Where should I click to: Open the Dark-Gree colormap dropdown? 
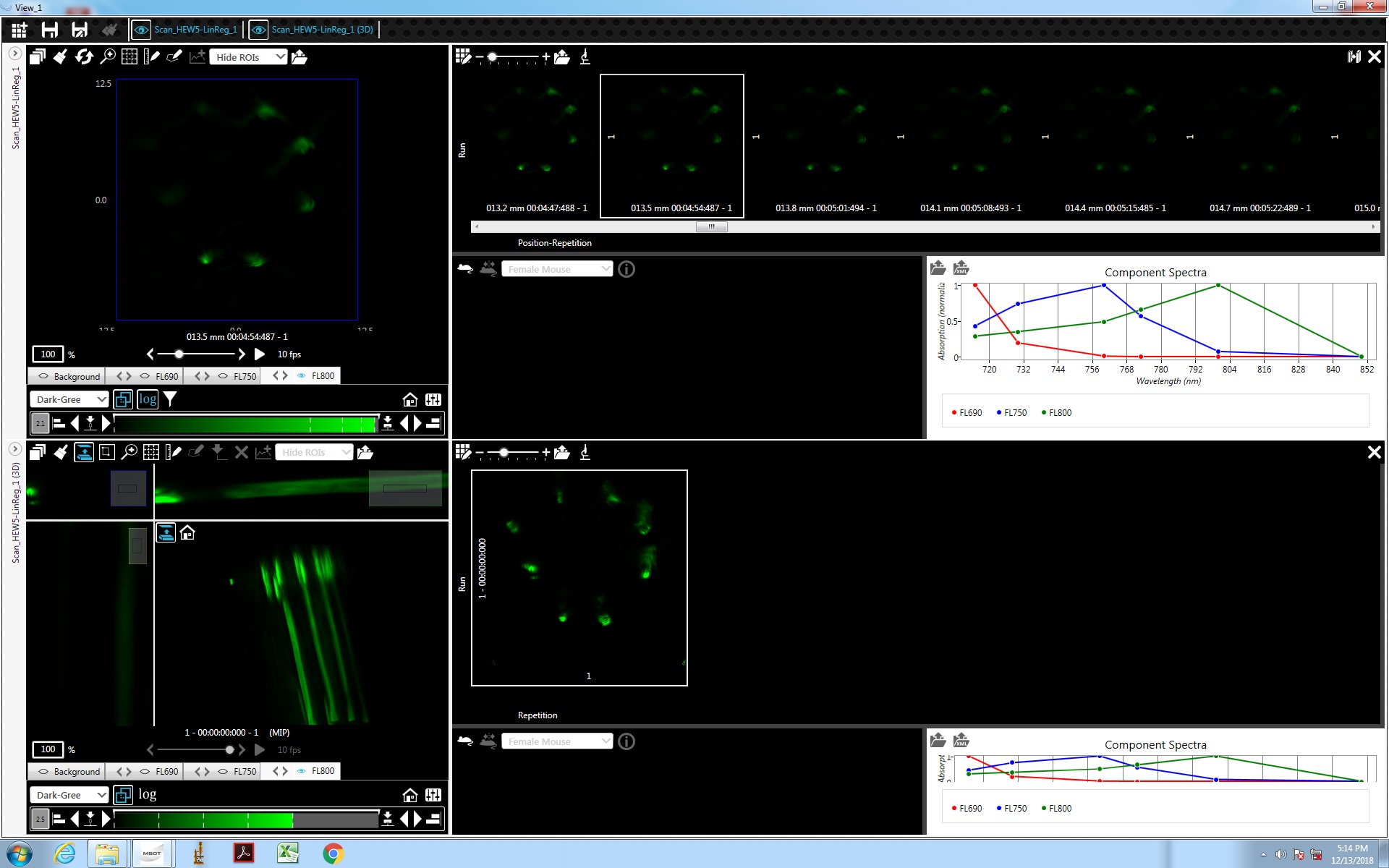click(69, 399)
